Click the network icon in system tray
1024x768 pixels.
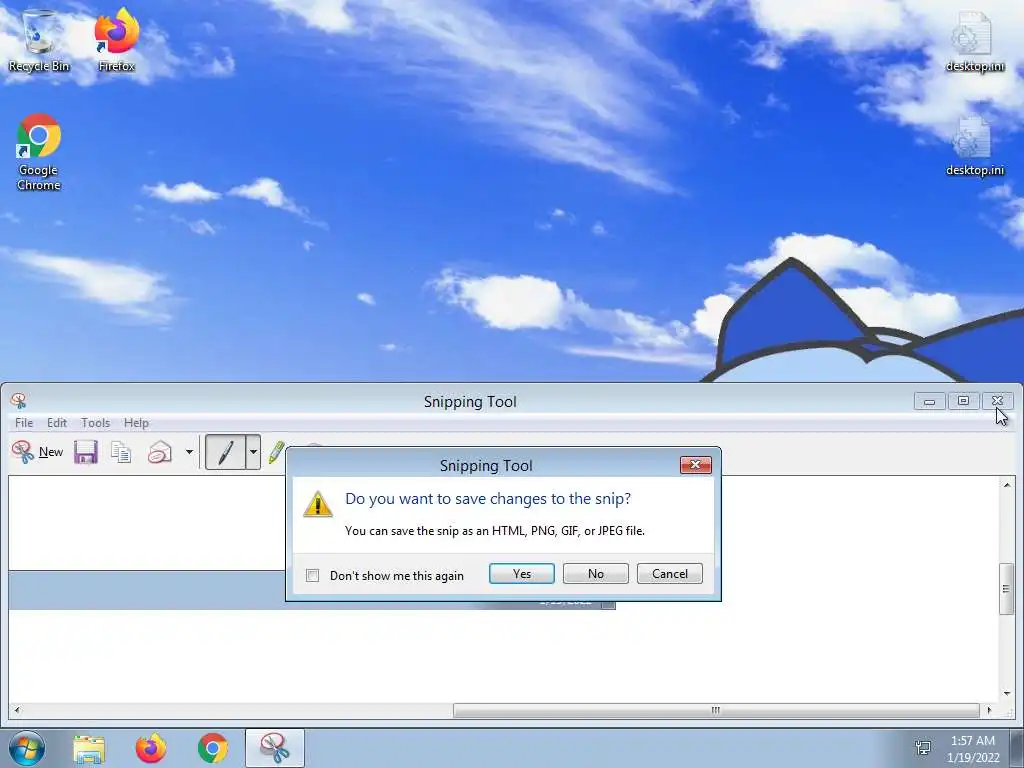(x=923, y=748)
